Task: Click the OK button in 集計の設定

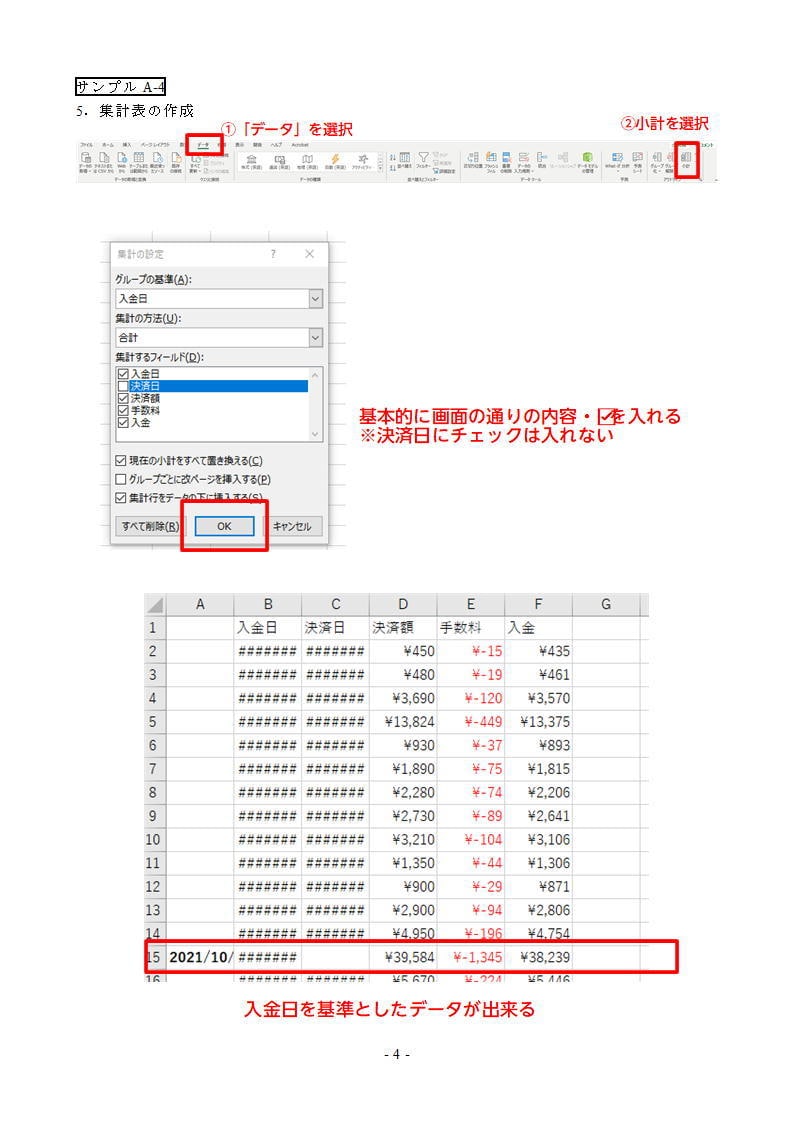Action: click(x=224, y=526)
